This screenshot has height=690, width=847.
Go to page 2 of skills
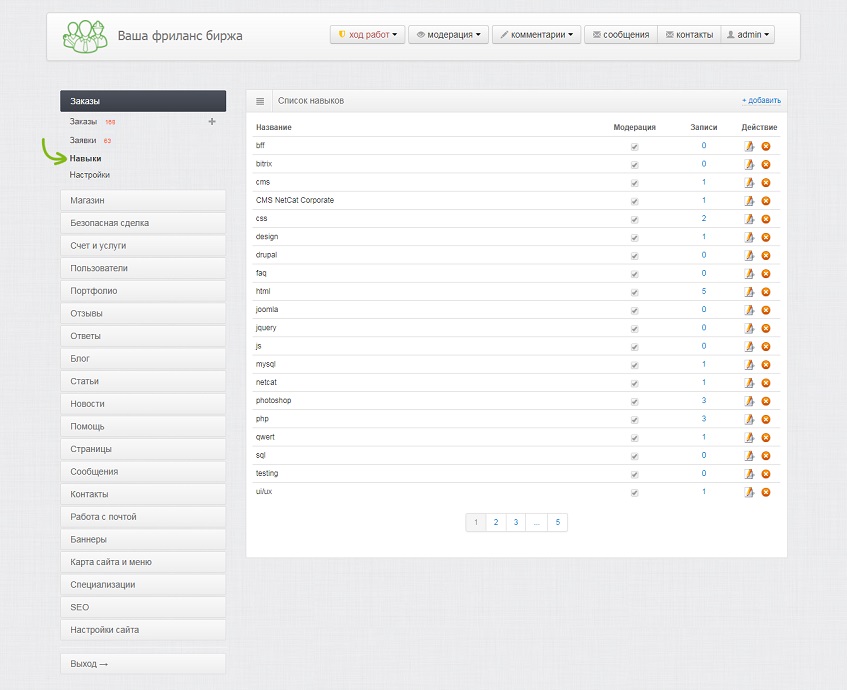tap(496, 522)
